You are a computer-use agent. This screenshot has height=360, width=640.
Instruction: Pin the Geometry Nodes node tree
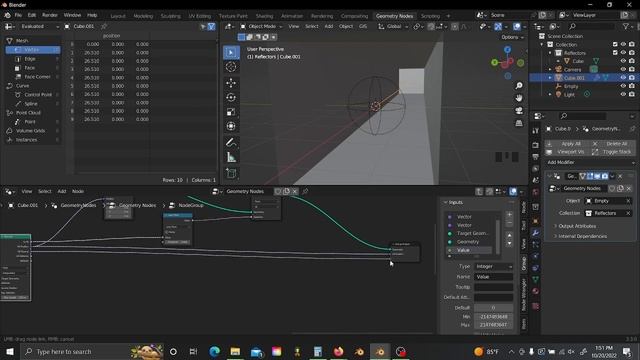tap(305, 191)
